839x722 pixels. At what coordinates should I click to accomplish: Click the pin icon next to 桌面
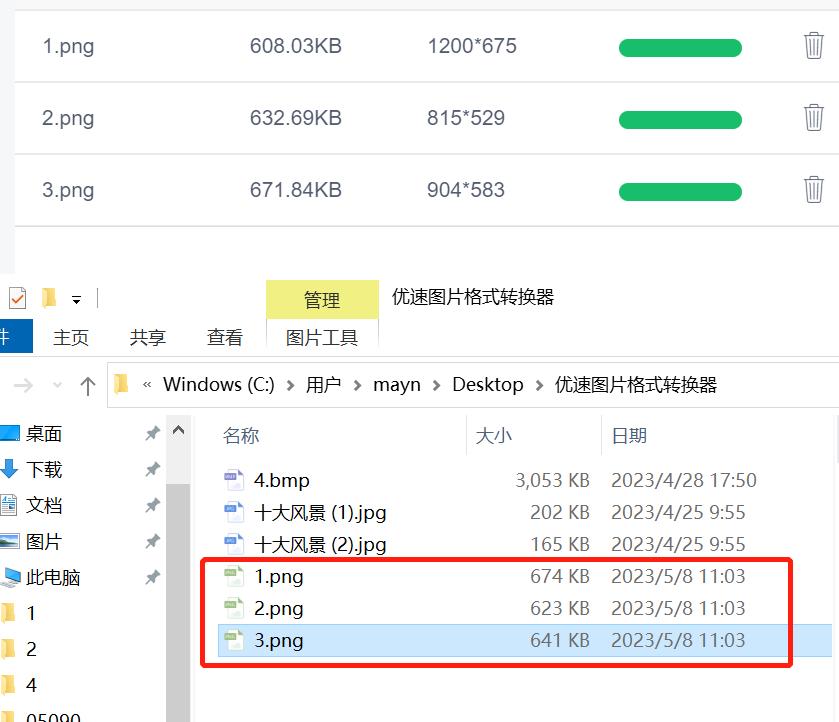[x=152, y=434]
